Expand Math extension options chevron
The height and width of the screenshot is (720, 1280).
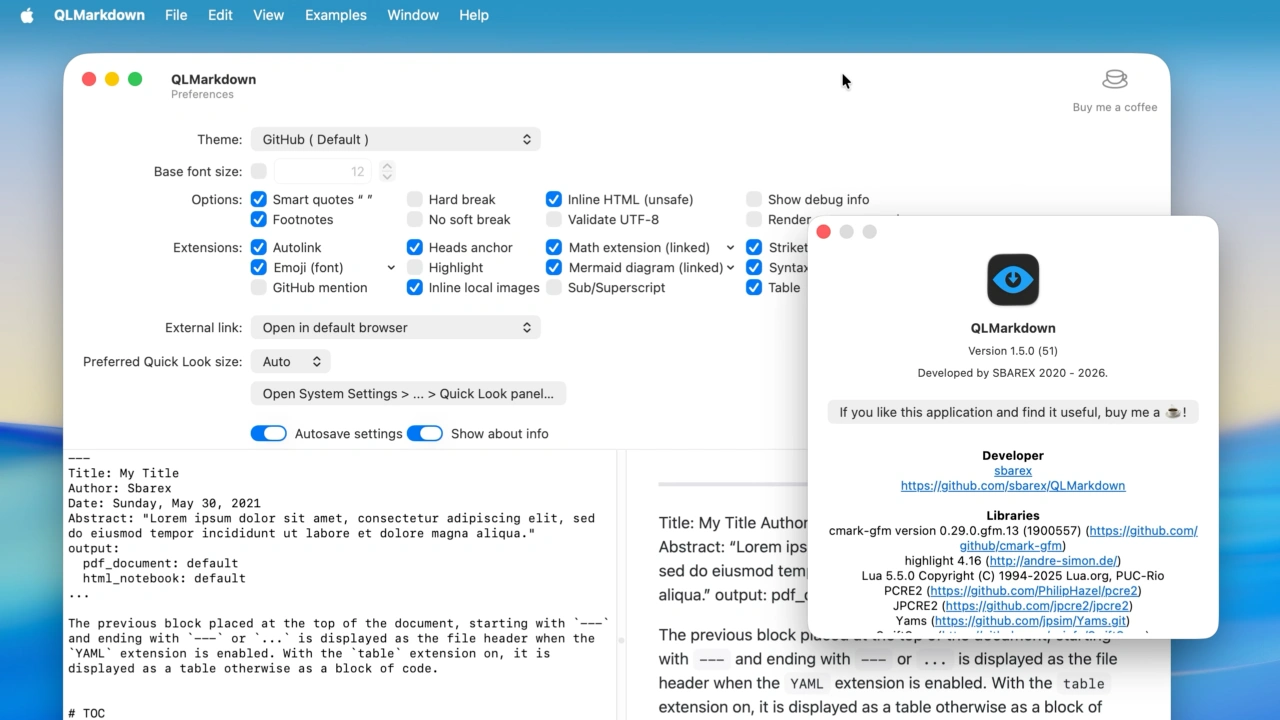[x=730, y=248]
